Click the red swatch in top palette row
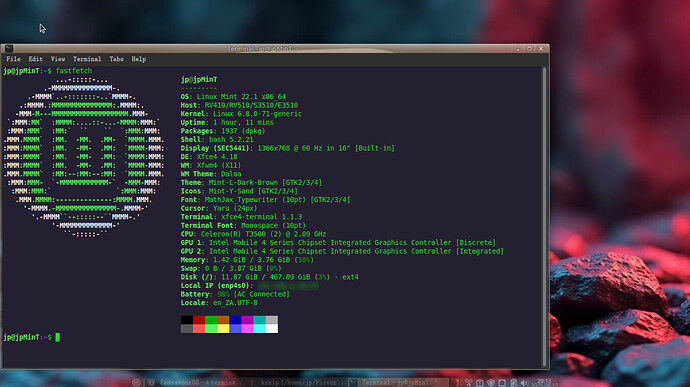Screen dimensions: 690x387 coord(199,320)
